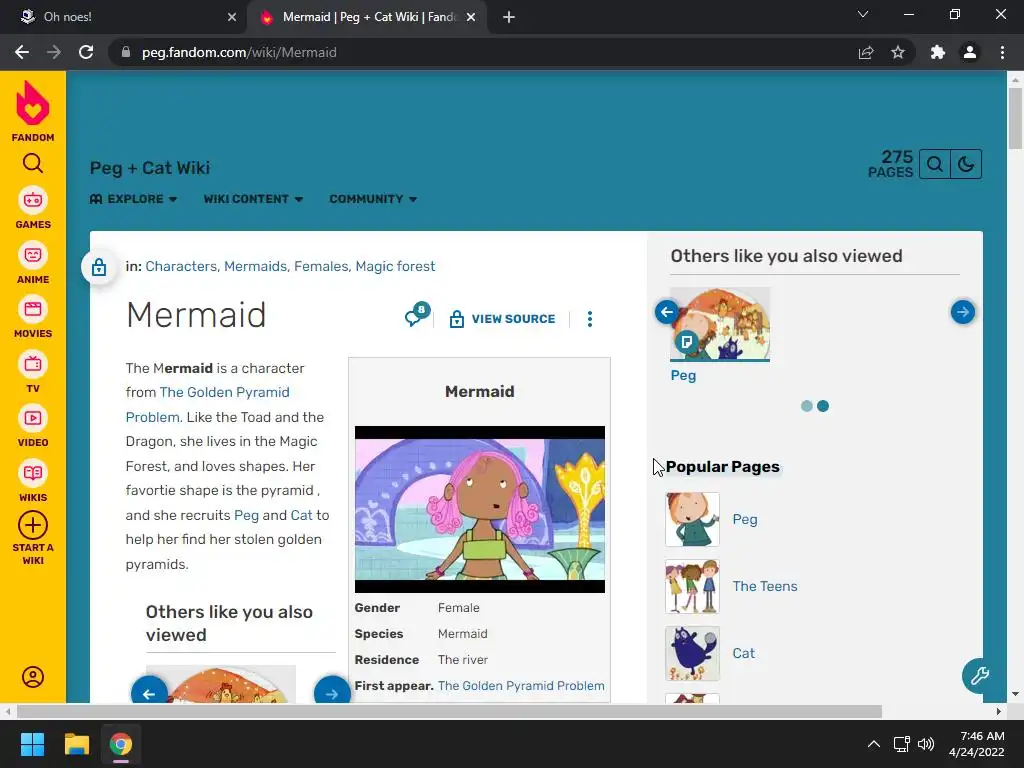
Task: Click the View Source button
Action: point(503,319)
